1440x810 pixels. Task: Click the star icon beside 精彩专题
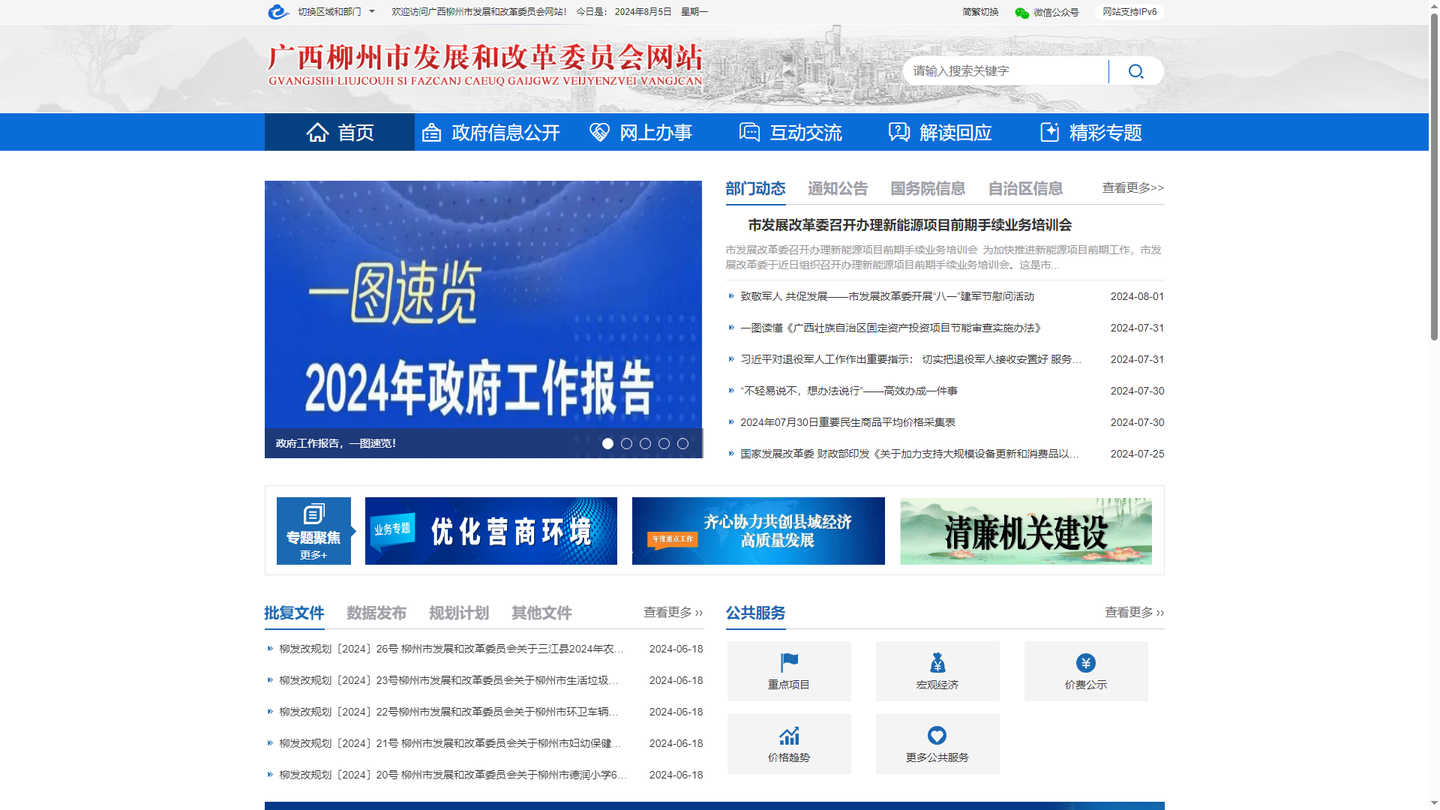1050,132
